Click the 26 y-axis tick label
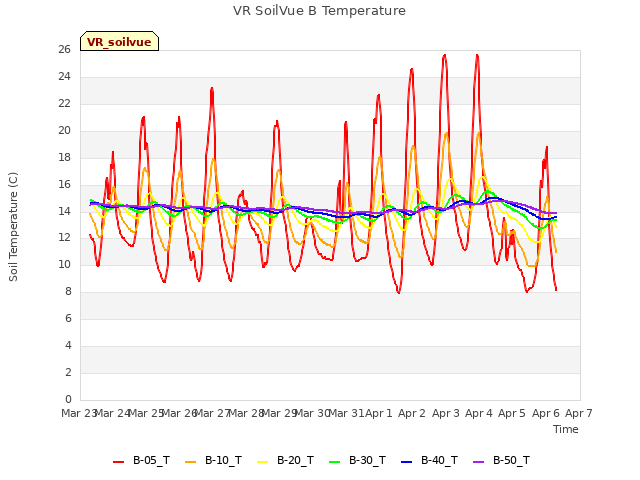 (x=64, y=50)
